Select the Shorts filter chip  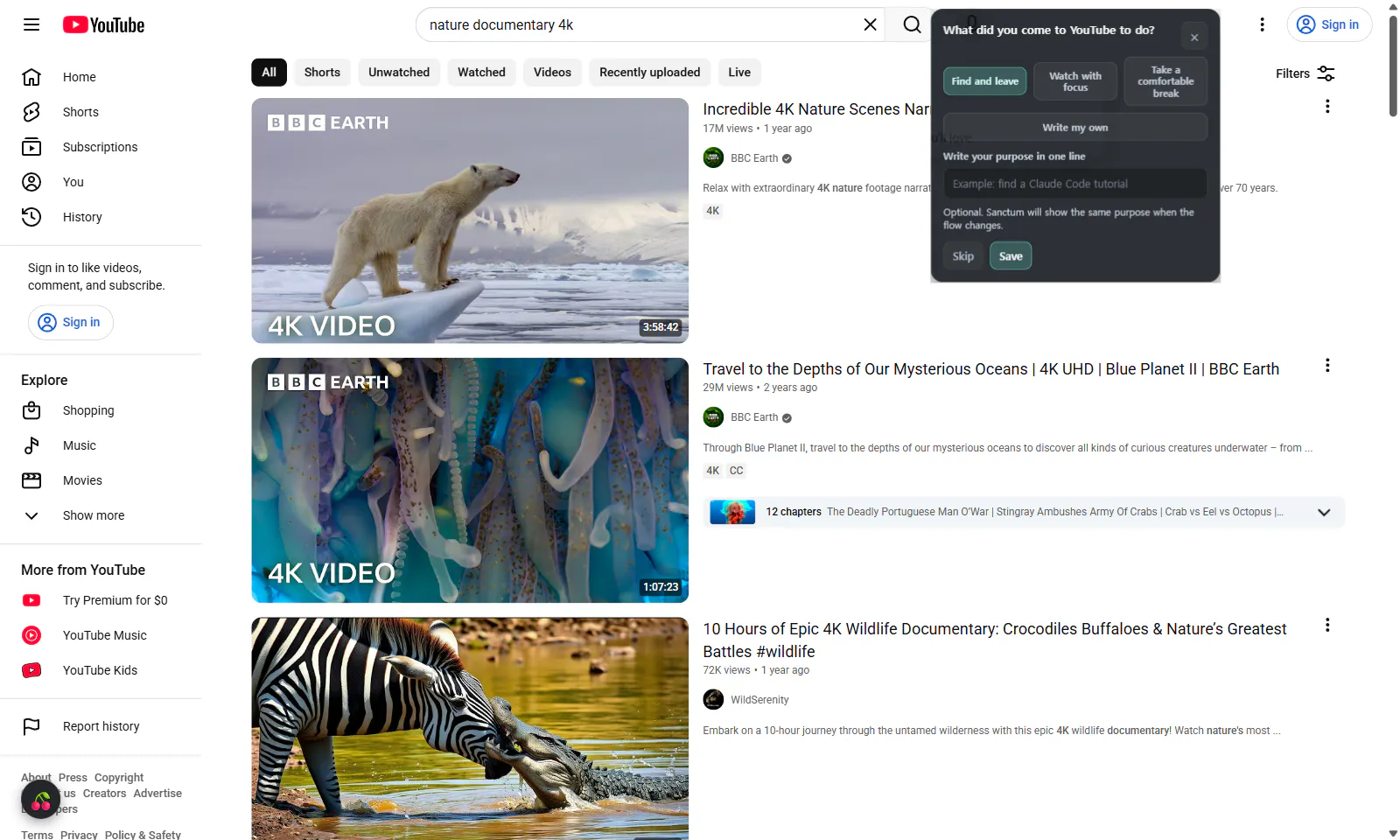click(x=322, y=73)
